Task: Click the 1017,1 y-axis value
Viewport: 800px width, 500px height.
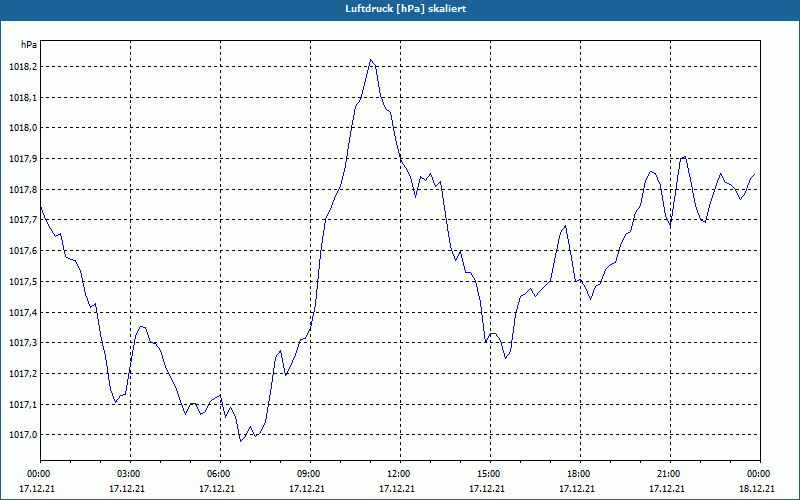Action: pos(23,405)
